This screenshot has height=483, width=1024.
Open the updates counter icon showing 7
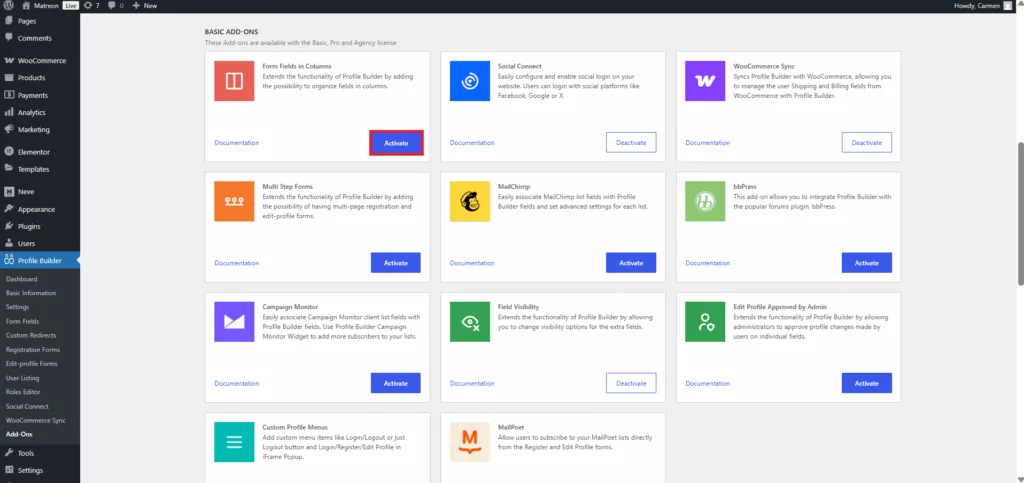pyautogui.click(x=88, y=5)
